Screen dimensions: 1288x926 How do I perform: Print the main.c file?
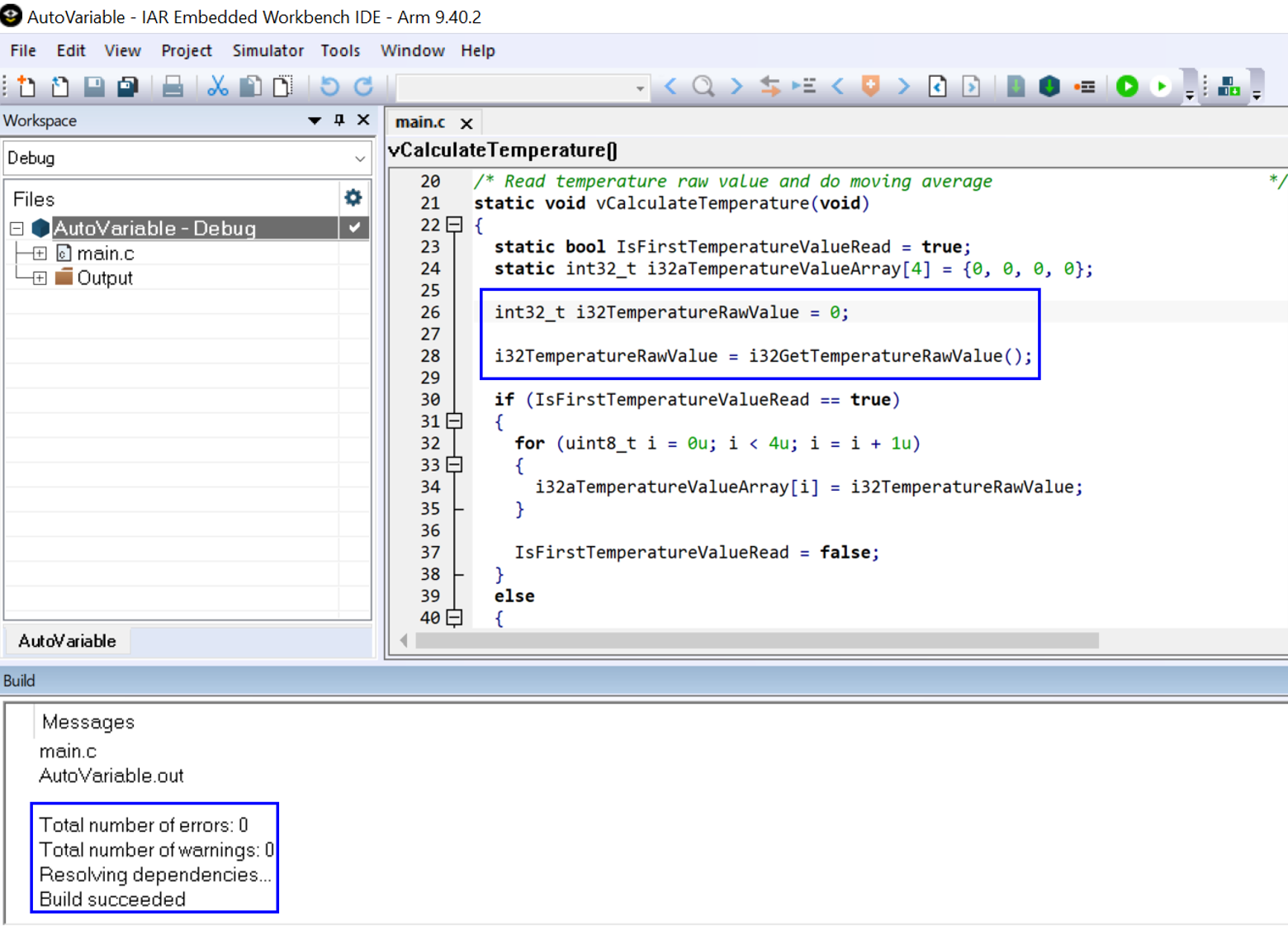point(173,86)
